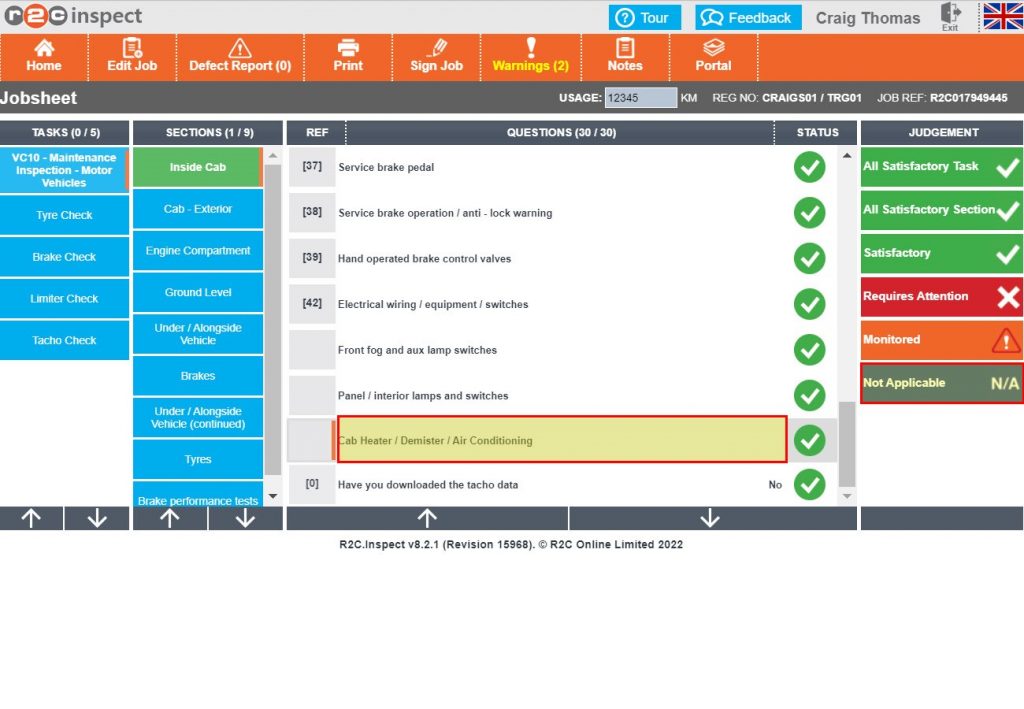
Task: Change the No answer on tacho data question
Action: click(x=775, y=485)
